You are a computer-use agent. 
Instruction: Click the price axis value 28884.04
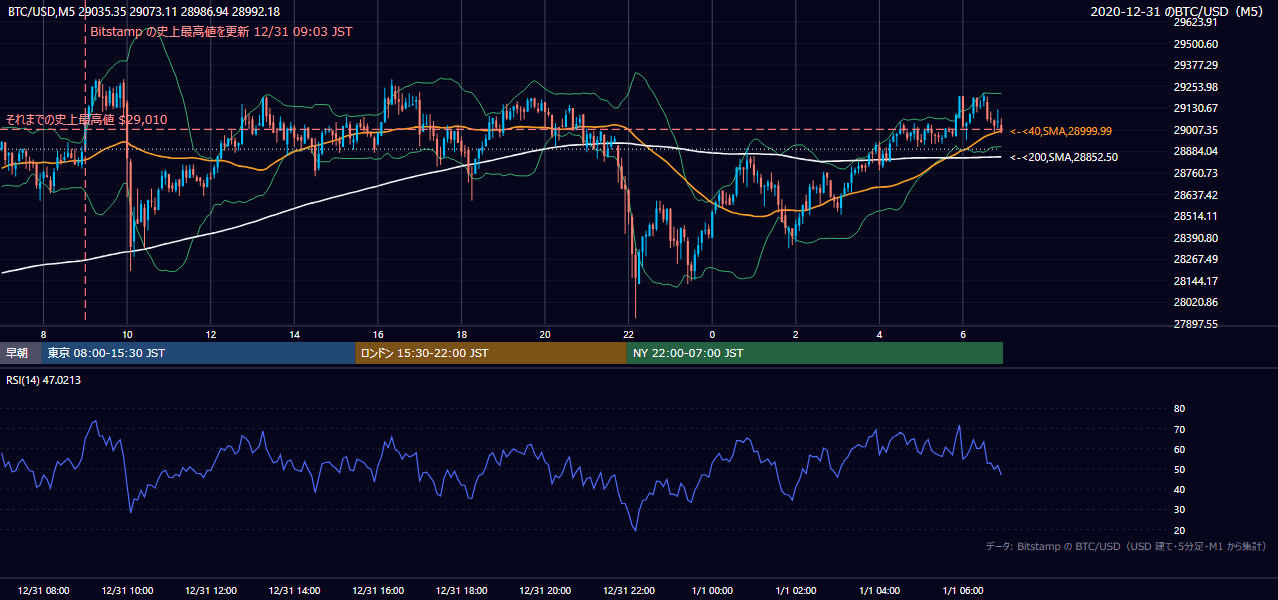tap(1196, 151)
